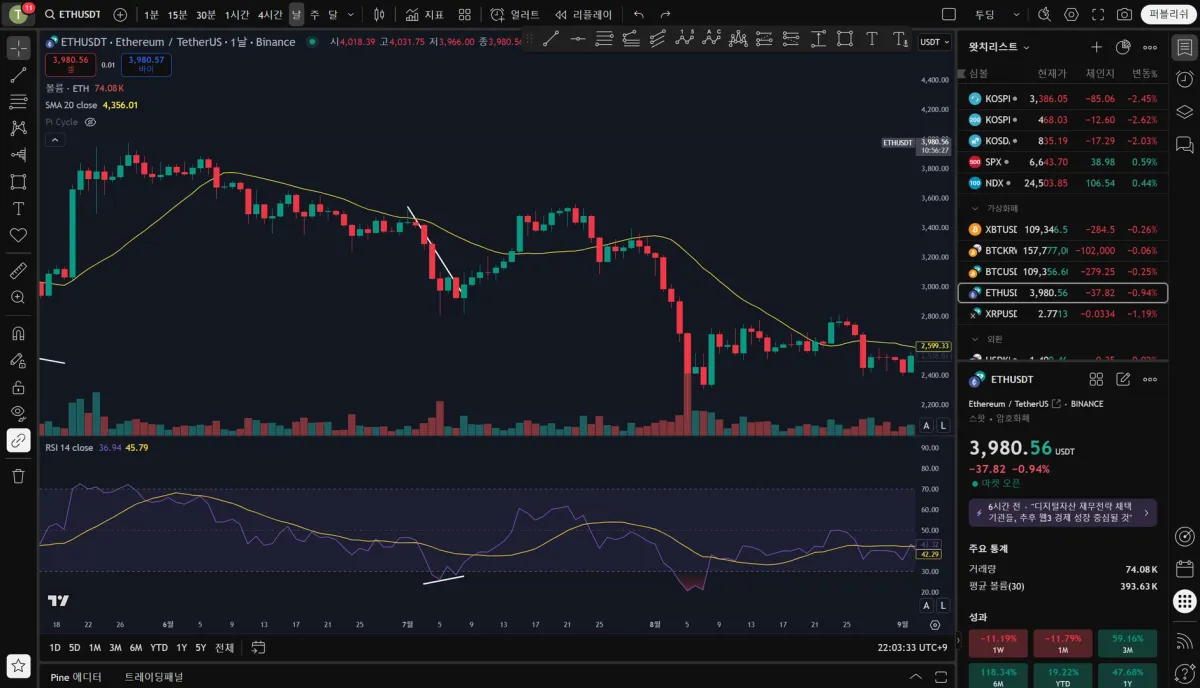Switch to the 1분 timeframe
This screenshot has height=688, width=1200.
[x=150, y=15]
